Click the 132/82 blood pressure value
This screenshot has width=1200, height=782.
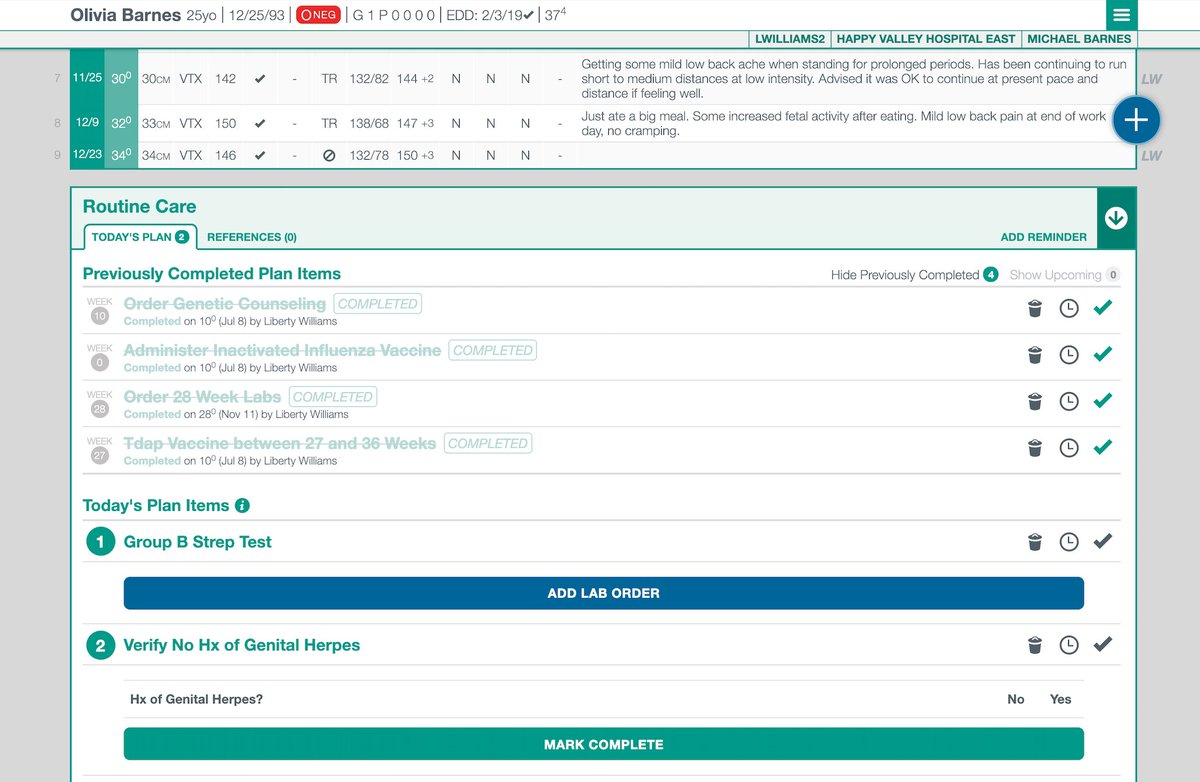(x=368, y=78)
